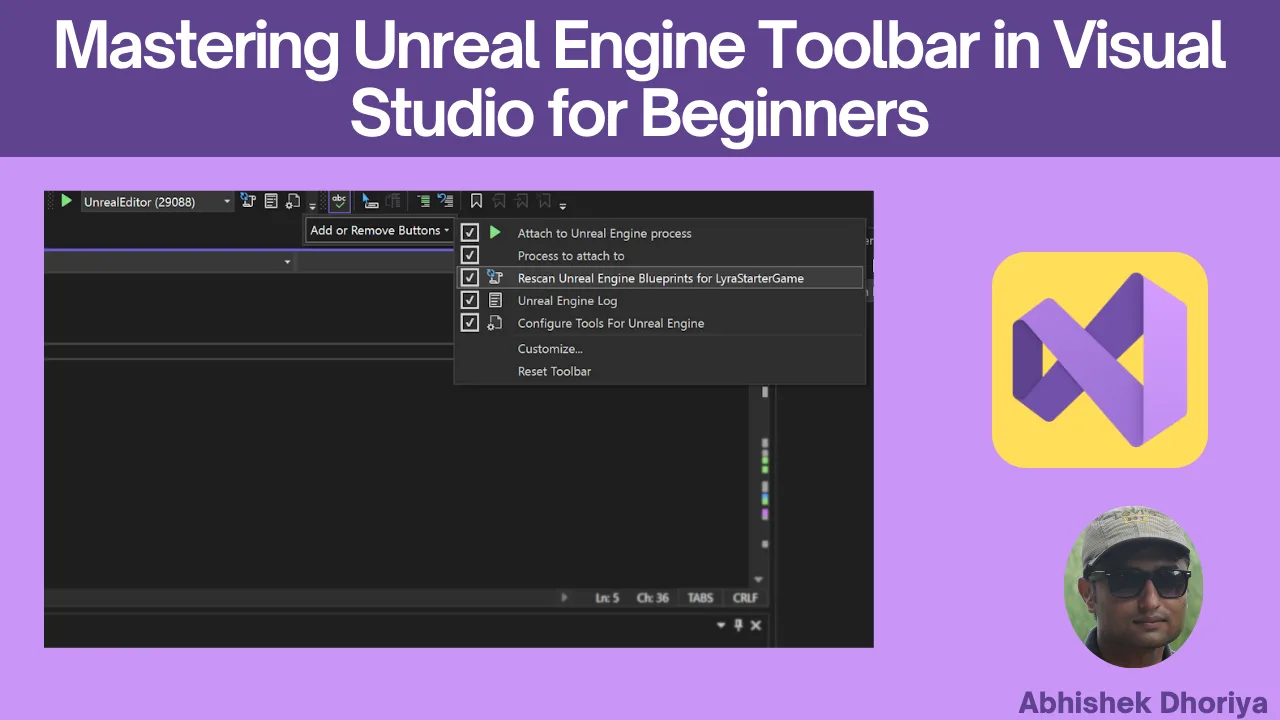Choose Customize... from the menu
This screenshot has height=720, width=1280.
(x=550, y=349)
